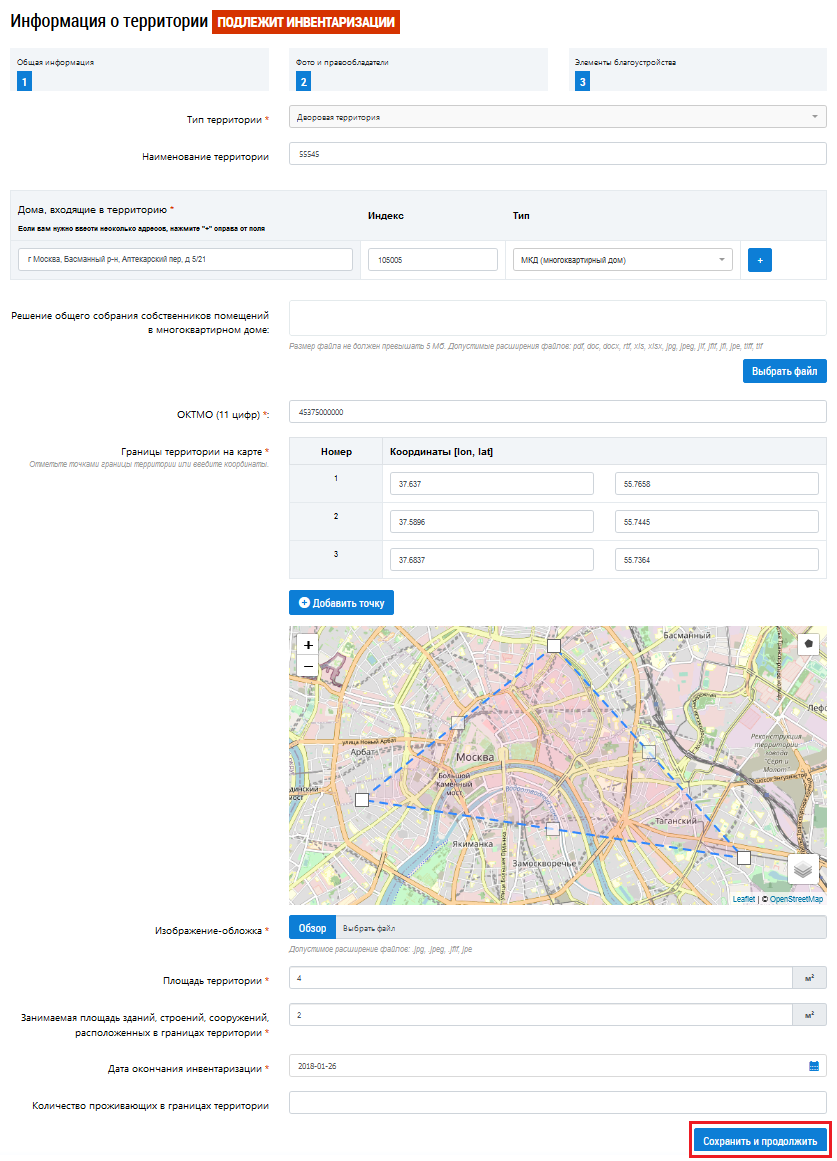Click the Количество проживающих input field
Screen dimensions: 837x1161
[x=557, y=1102]
